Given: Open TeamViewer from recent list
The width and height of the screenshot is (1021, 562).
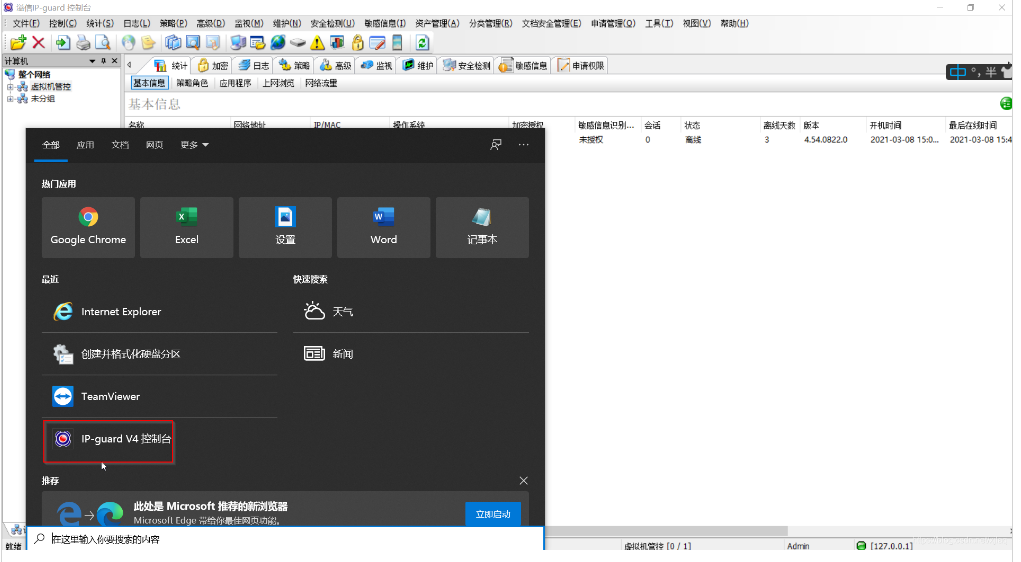Looking at the screenshot, I should (160, 397).
